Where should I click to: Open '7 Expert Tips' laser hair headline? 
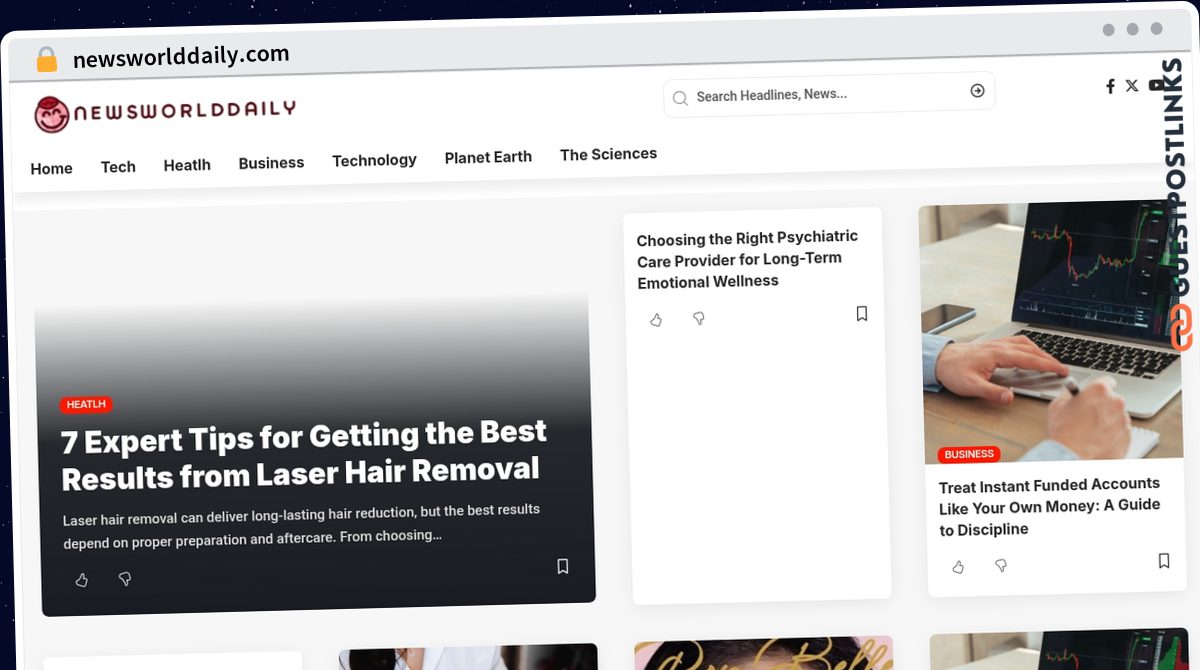[304, 455]
